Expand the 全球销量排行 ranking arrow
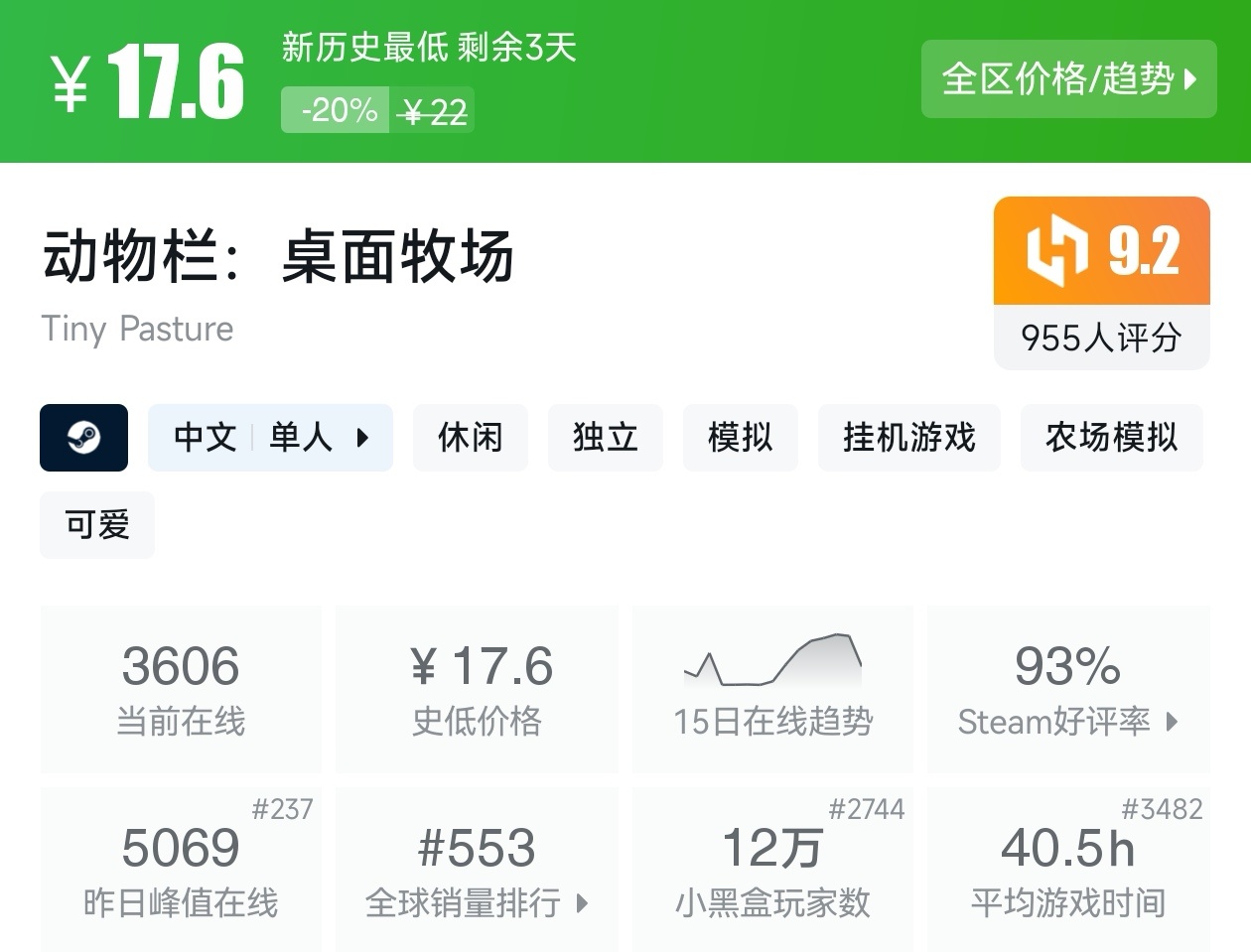The image size is (1251, 952). coord(582,902)
